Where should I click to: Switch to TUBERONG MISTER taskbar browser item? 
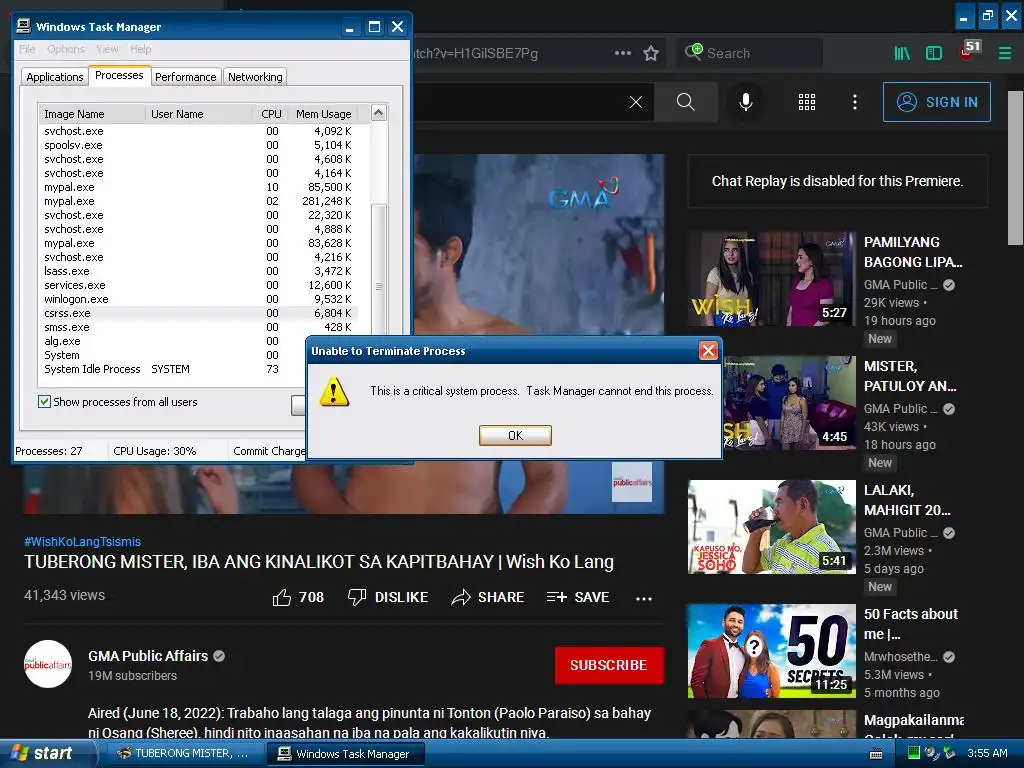pyautogui.click(x=184, y=754)
